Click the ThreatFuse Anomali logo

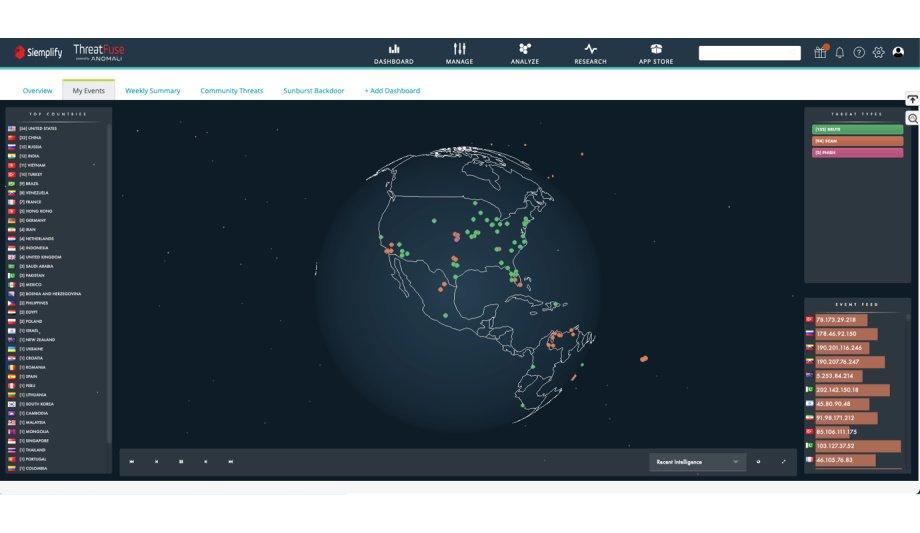click(x=99, y=52)
